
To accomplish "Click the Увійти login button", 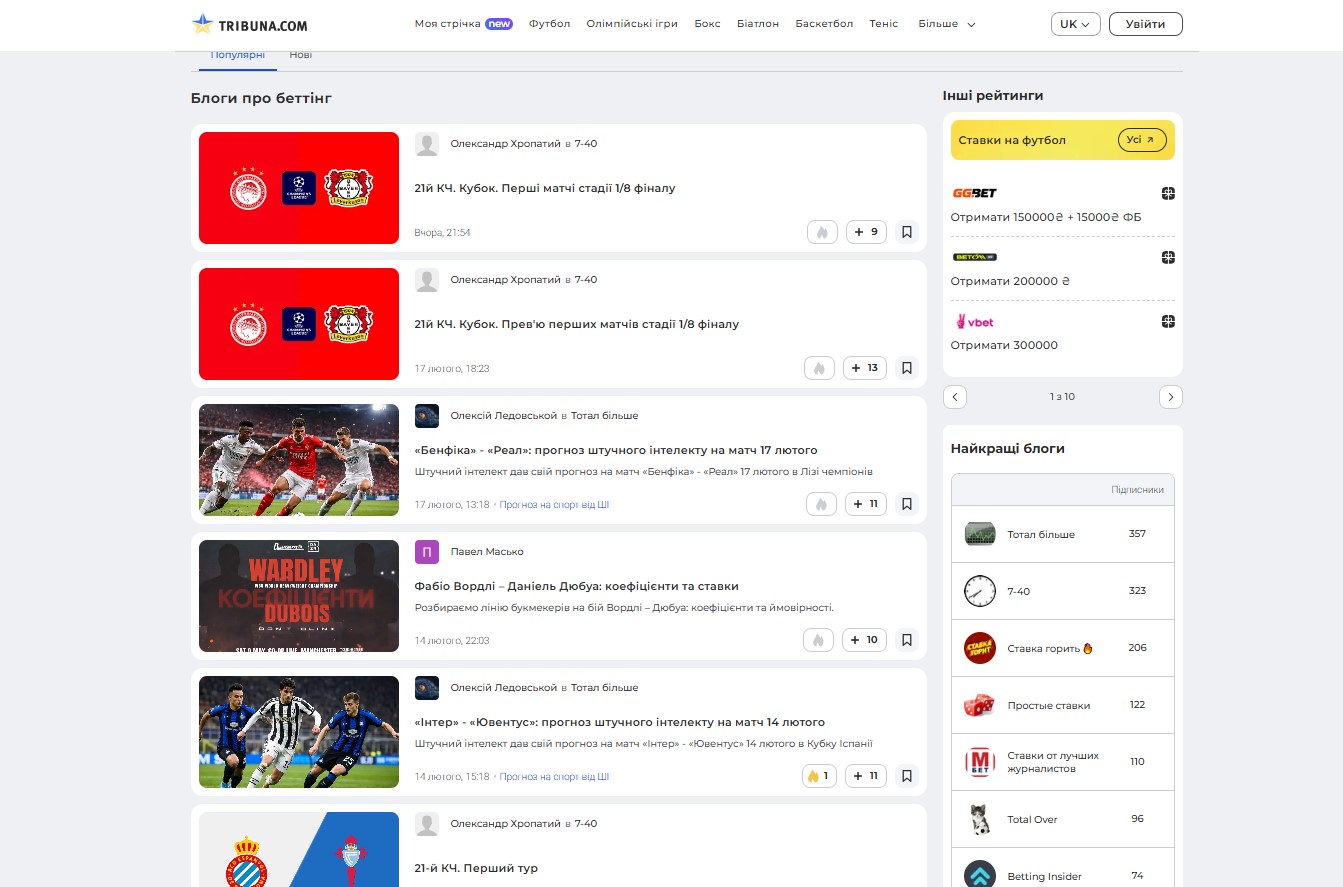I will coord(1146,24).
